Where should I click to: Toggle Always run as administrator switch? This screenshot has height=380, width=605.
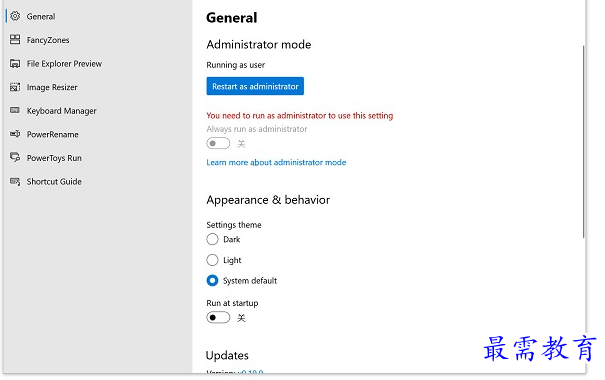pyautogui.click(x=218, y=144)
